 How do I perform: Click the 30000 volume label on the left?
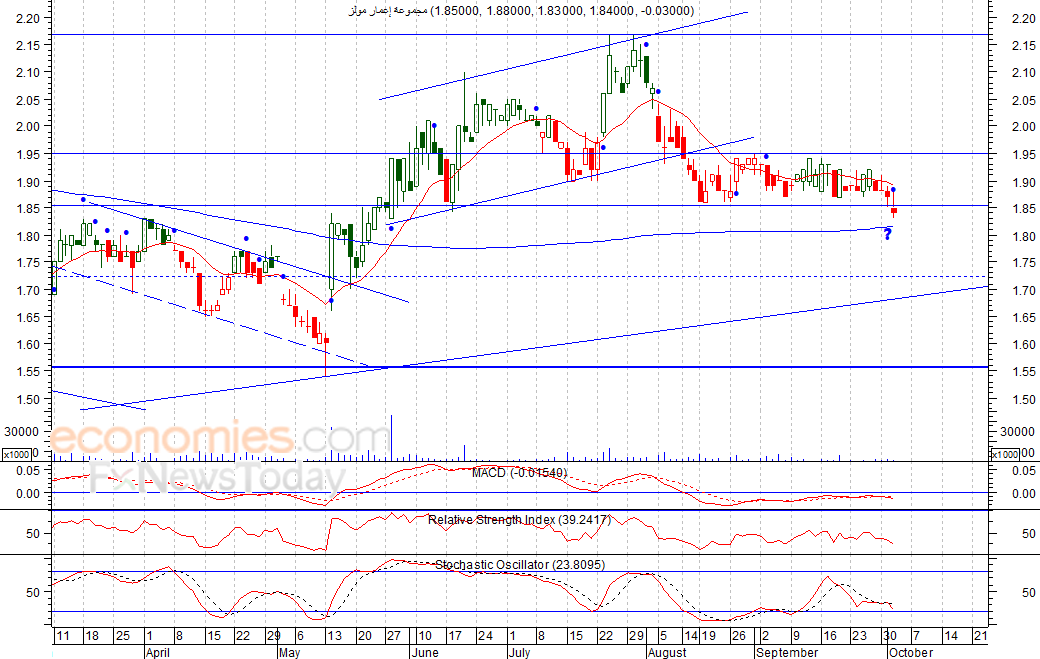[x=21, y=432]
